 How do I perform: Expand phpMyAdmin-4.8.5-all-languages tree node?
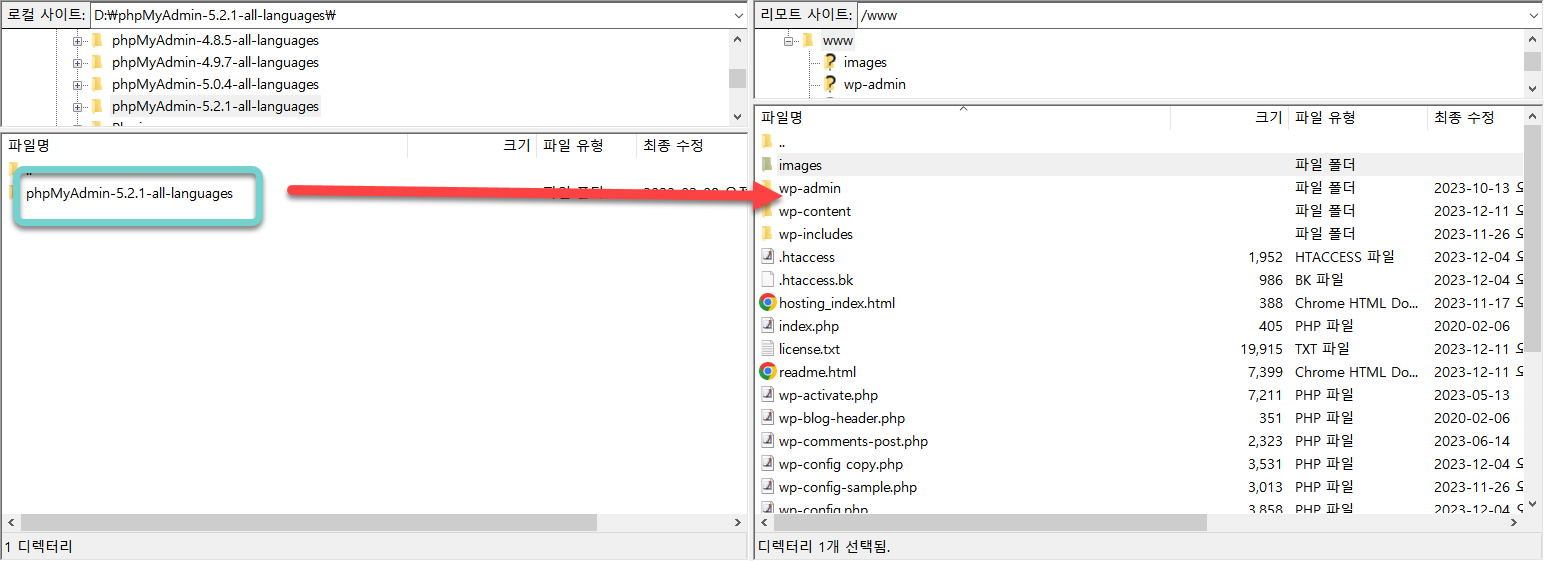pos(78,41)
